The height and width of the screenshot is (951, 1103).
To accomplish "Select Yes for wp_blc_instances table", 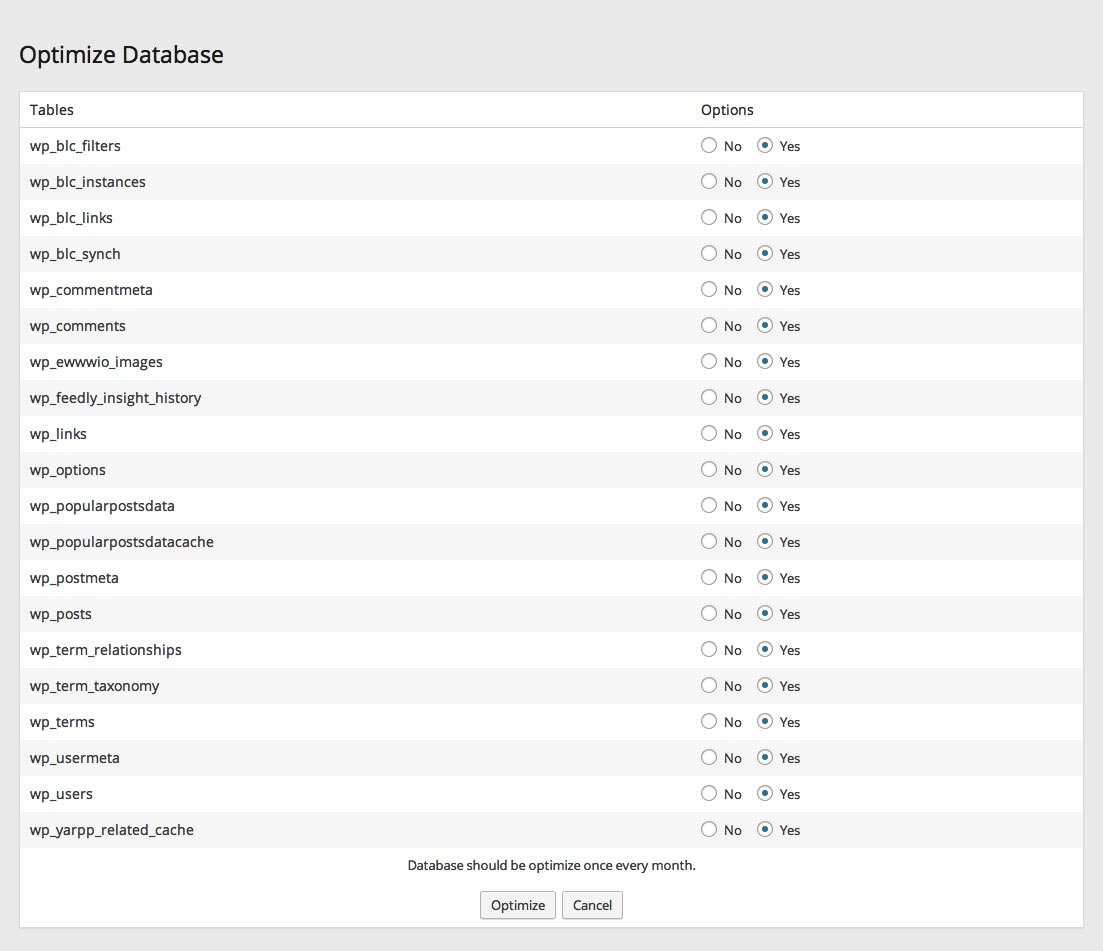I will 765,181.
